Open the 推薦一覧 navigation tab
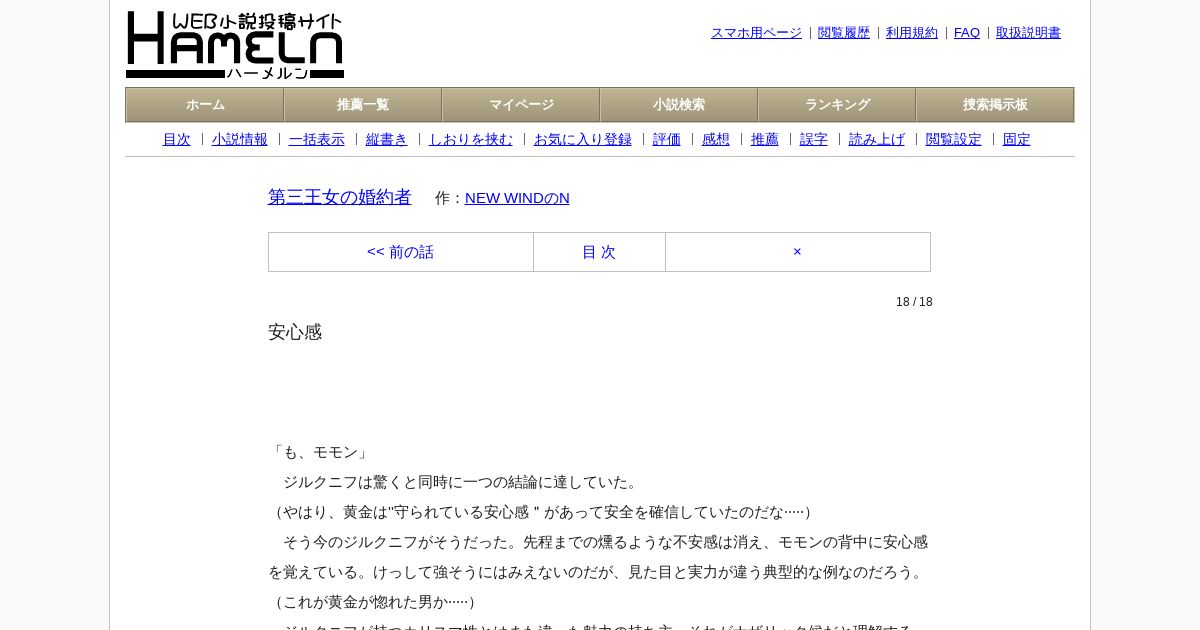 pos(363,105)
